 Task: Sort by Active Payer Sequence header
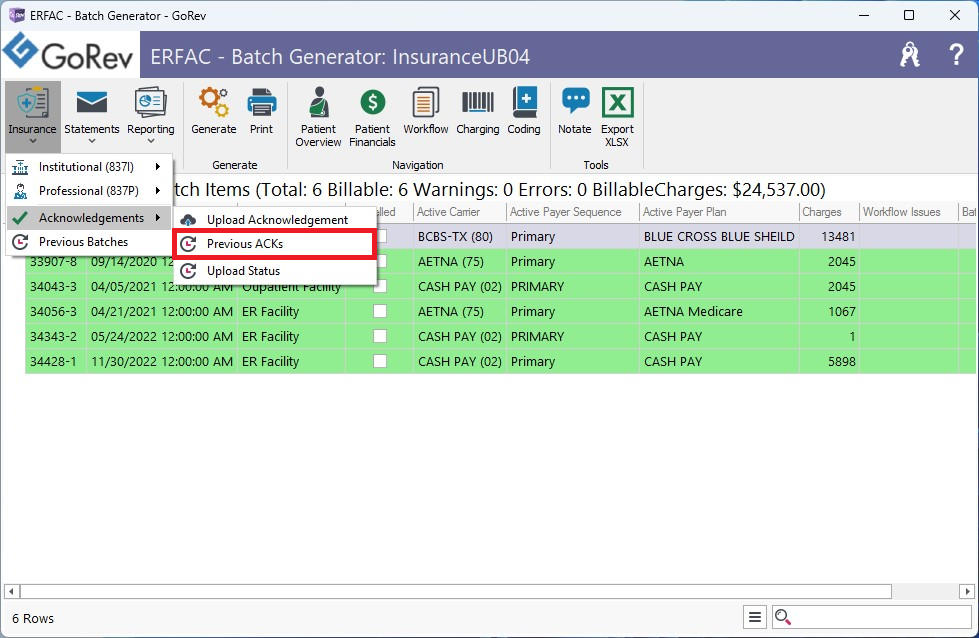[x=573, y=212]
